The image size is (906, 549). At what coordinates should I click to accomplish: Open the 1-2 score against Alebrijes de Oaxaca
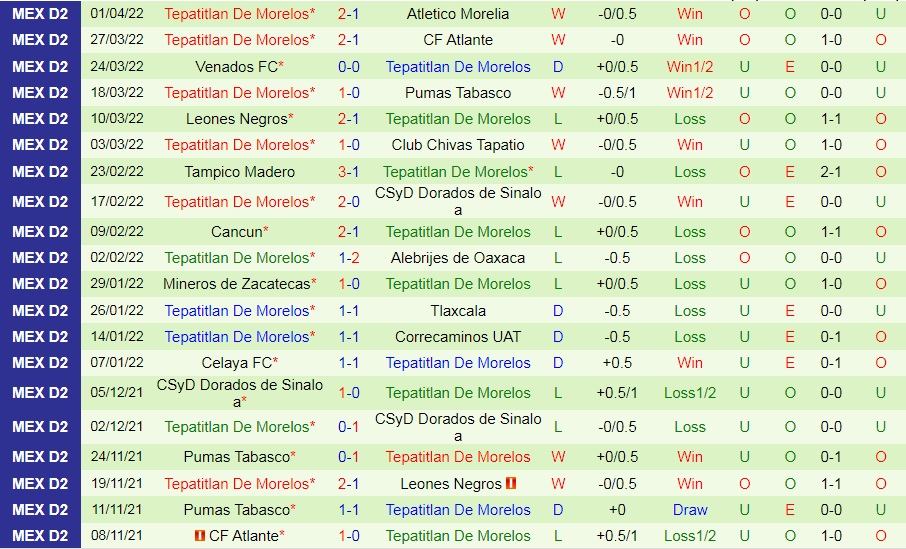pos(349,258)
